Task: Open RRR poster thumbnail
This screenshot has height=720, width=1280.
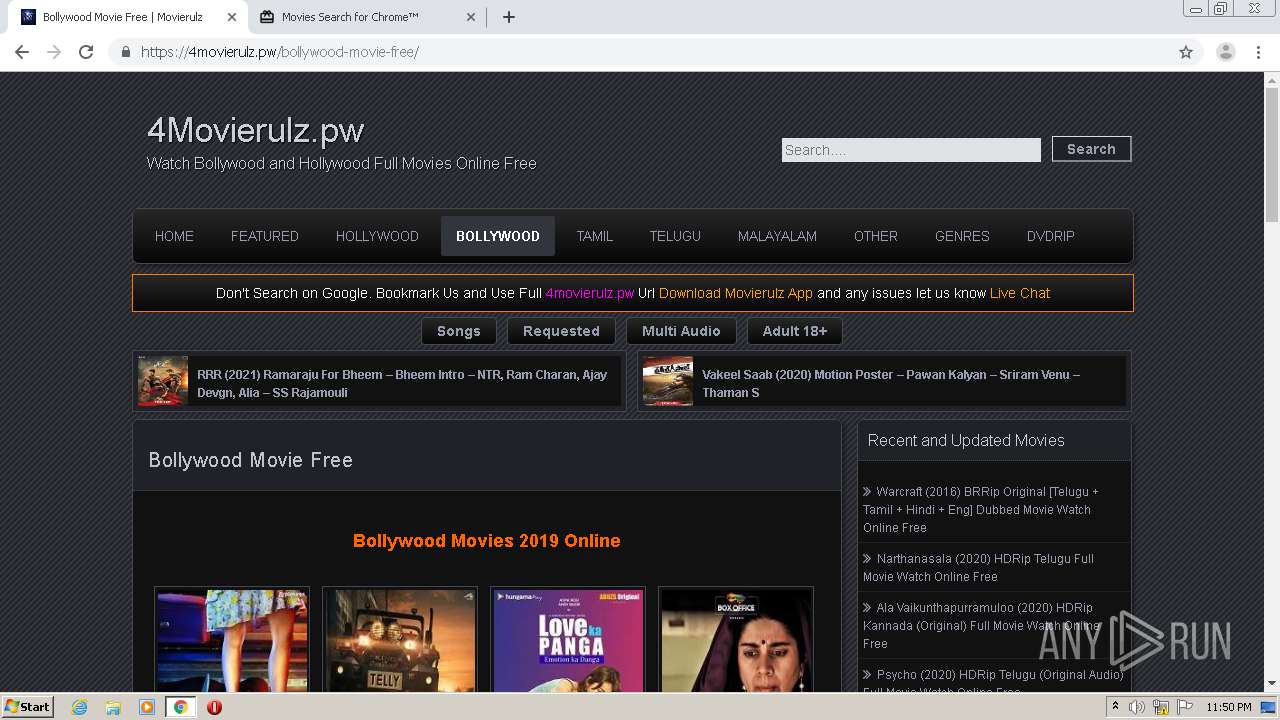Action: click(163, 381)
